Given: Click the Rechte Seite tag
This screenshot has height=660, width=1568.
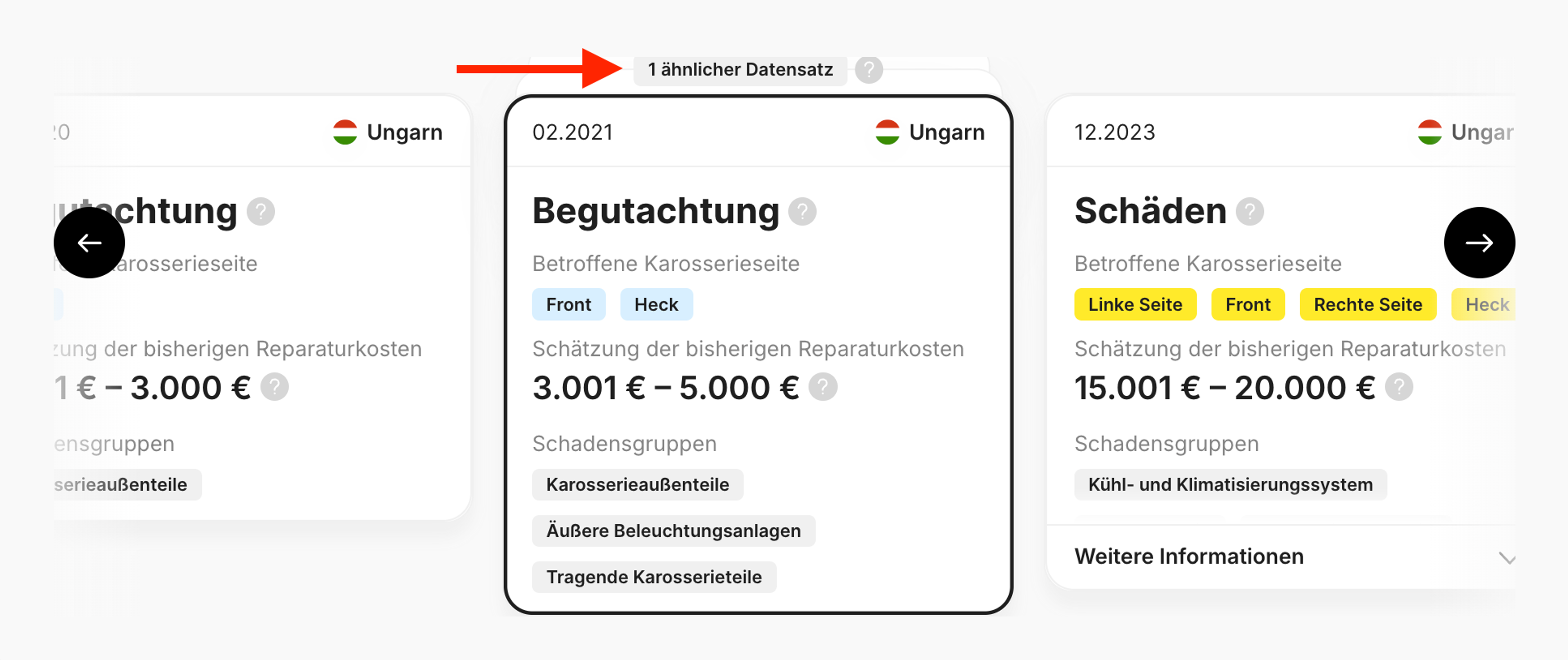Looking at the screenshot, I should pos(1368,304).
